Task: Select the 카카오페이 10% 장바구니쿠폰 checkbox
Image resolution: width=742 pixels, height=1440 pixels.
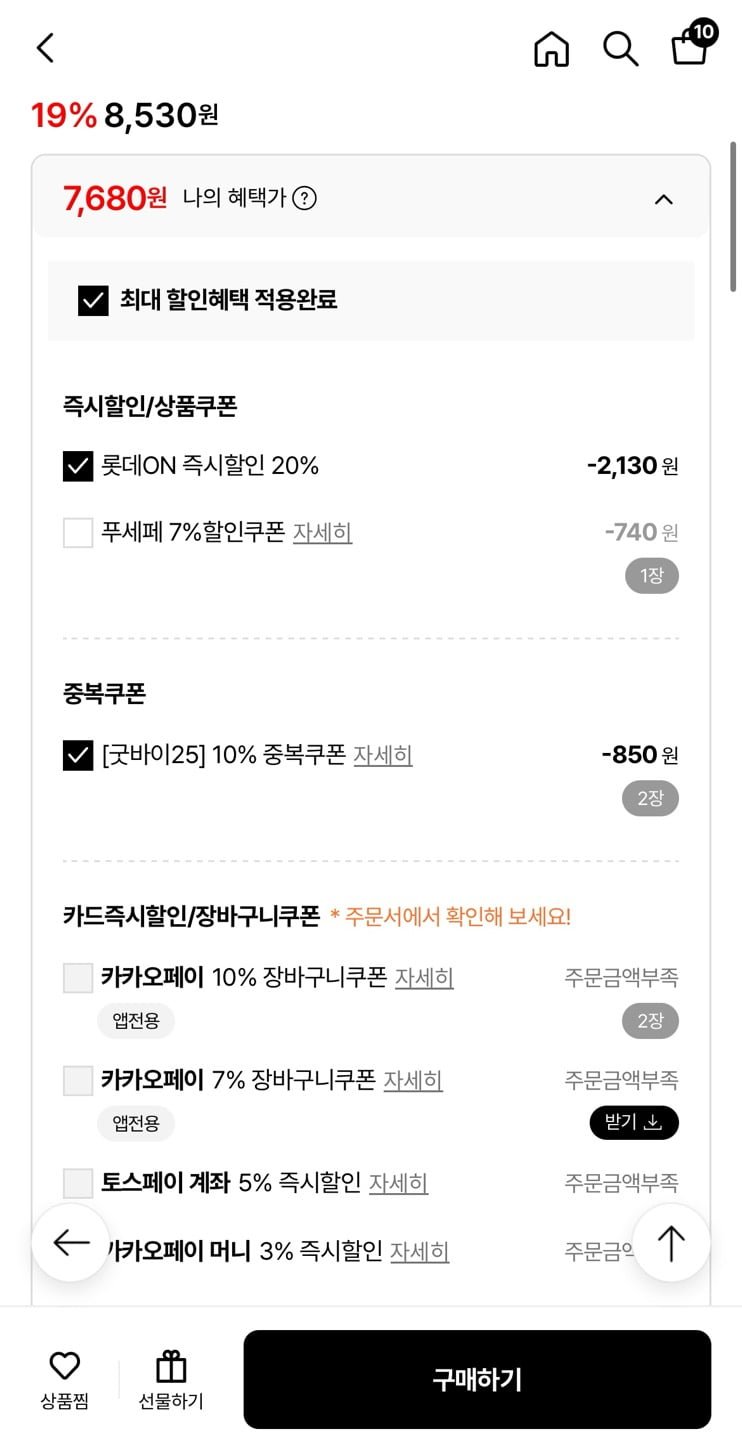Action: coord(78,978)
